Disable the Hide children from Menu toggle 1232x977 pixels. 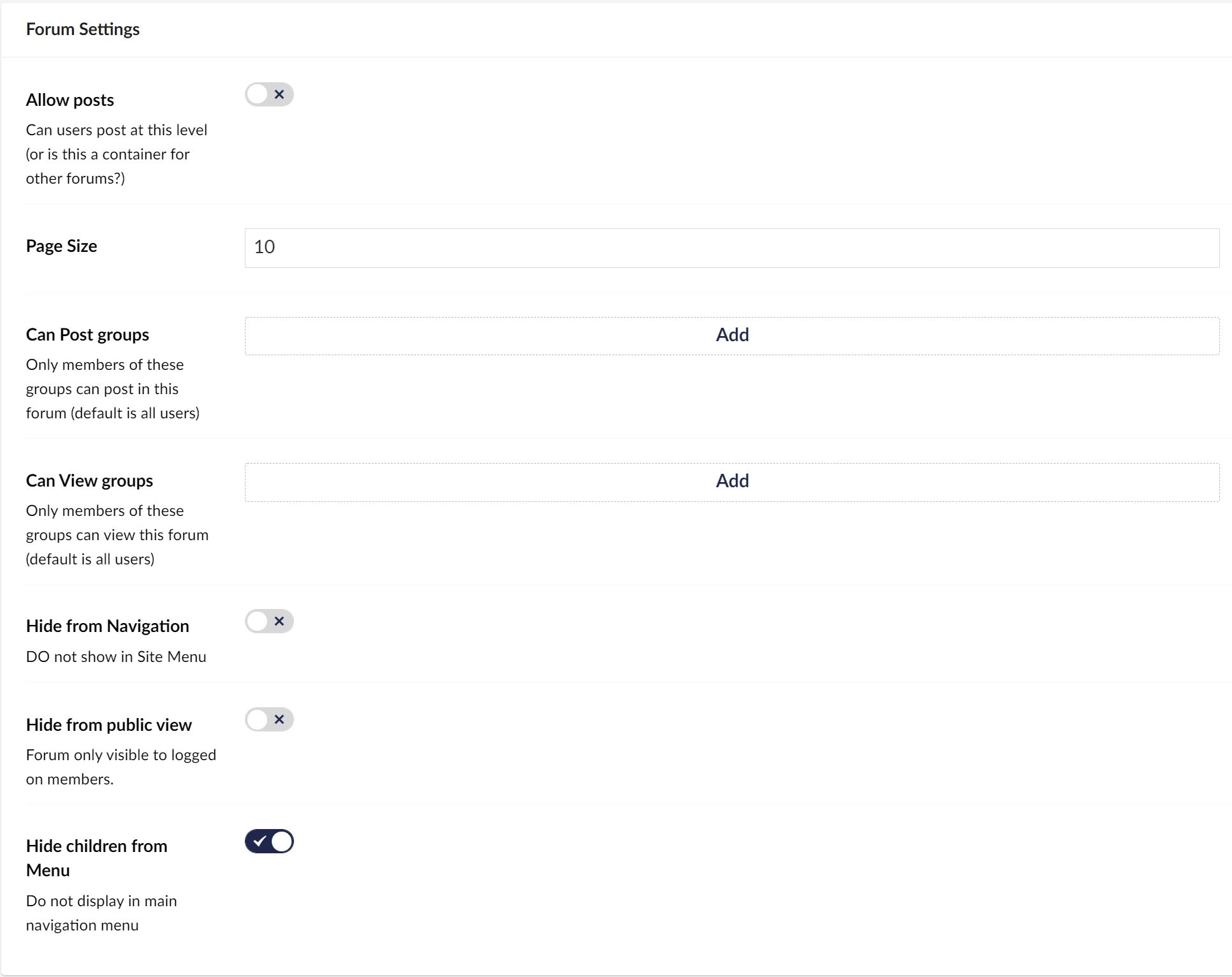[x=268, y=842]
